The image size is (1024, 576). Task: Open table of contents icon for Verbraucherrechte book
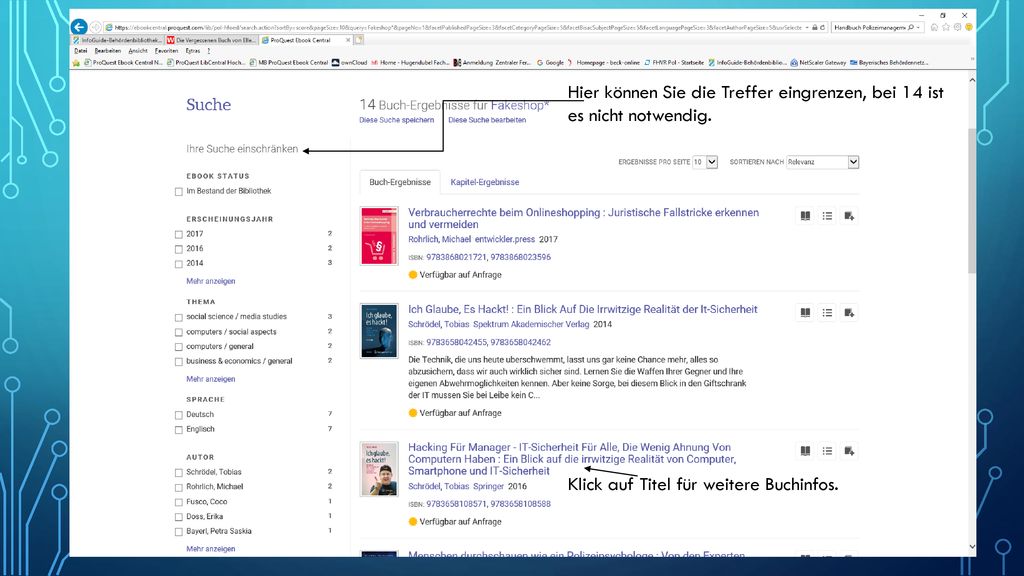click(827, 216)
